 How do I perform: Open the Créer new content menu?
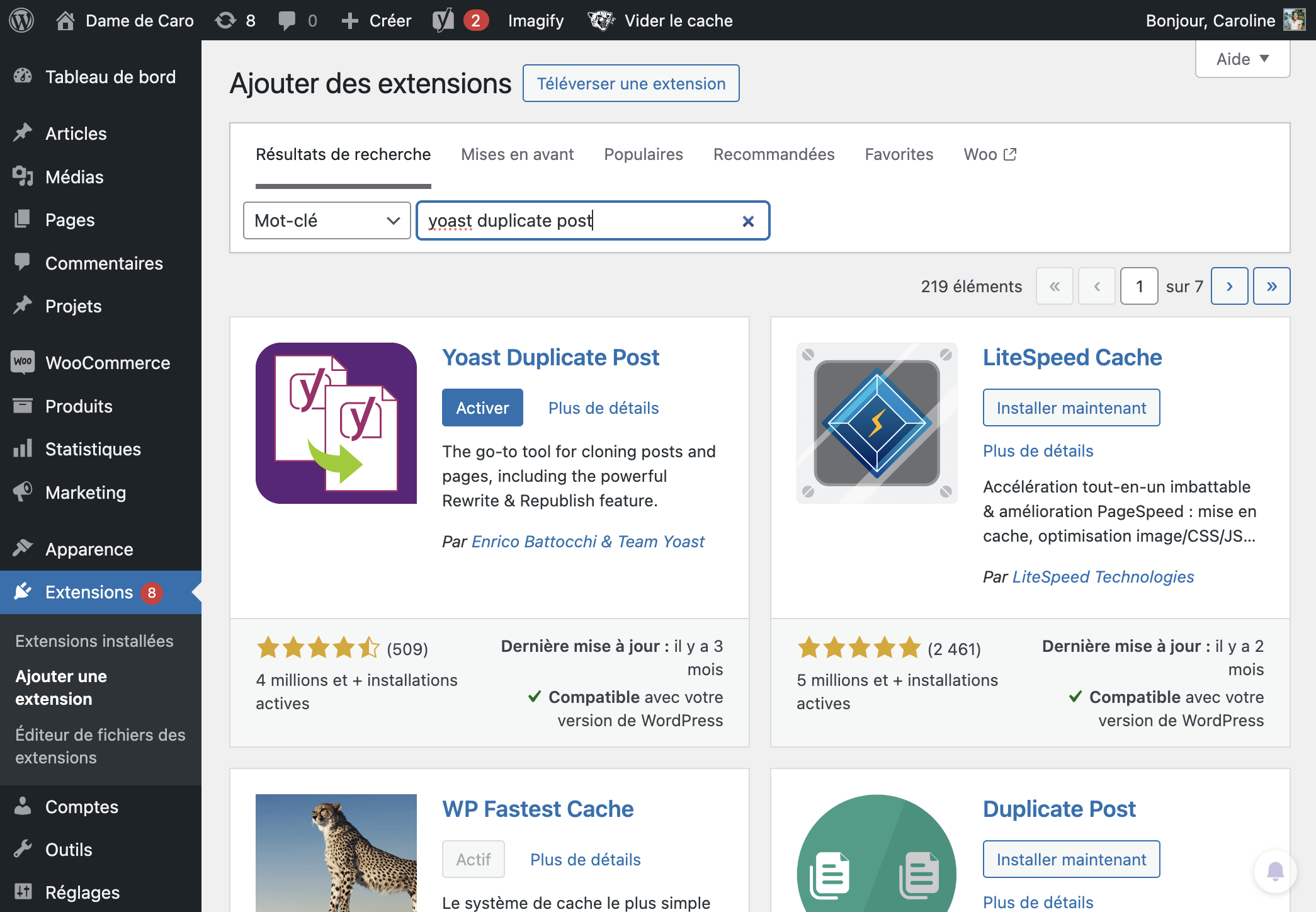point(376,21)
